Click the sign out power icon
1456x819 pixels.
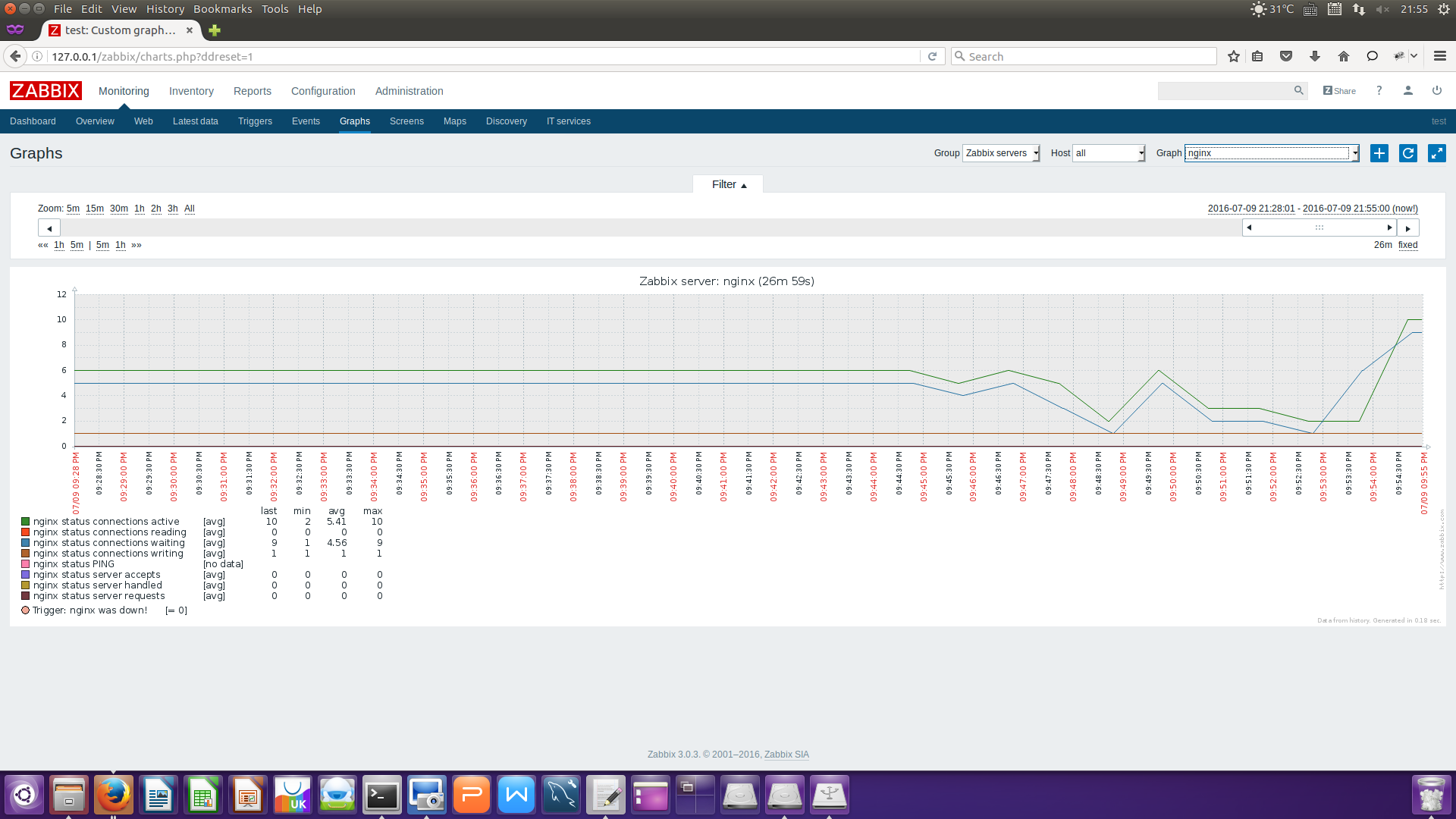coord(1437,90)
